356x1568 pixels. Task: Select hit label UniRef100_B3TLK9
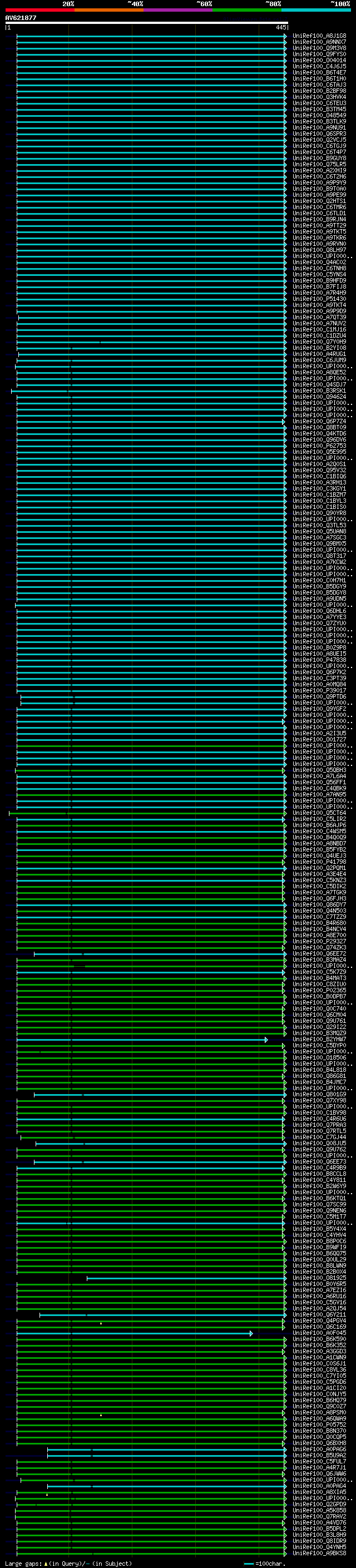[x=319, y=121]
